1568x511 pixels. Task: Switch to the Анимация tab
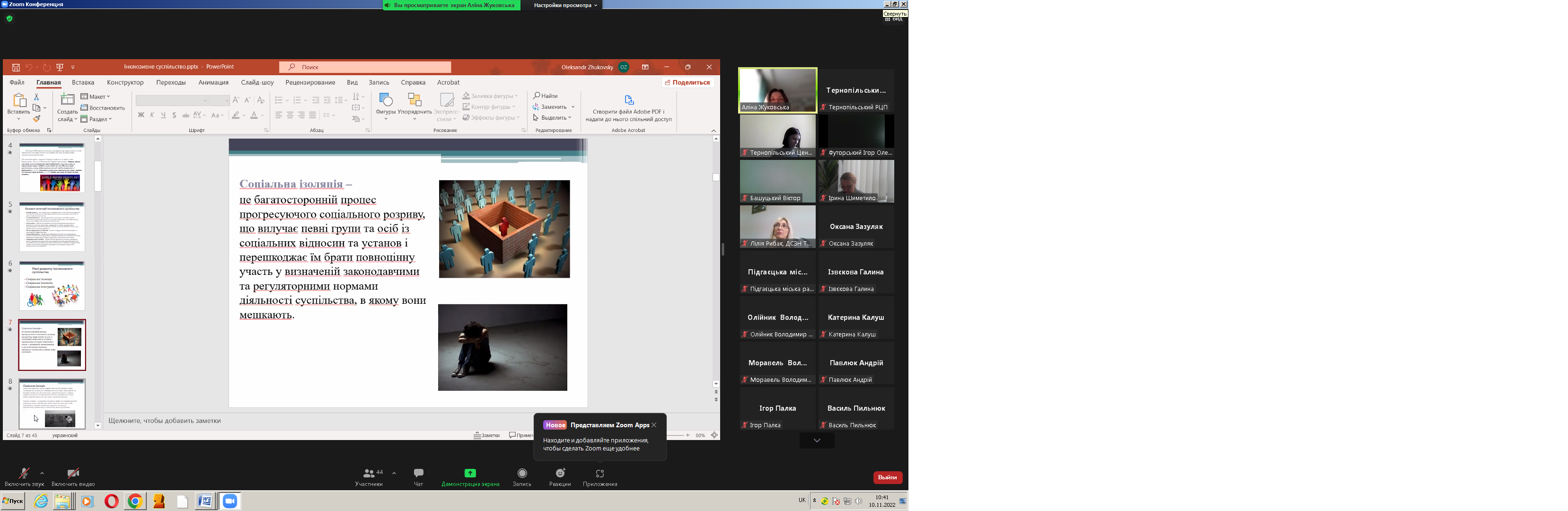(x=214, y=82)
